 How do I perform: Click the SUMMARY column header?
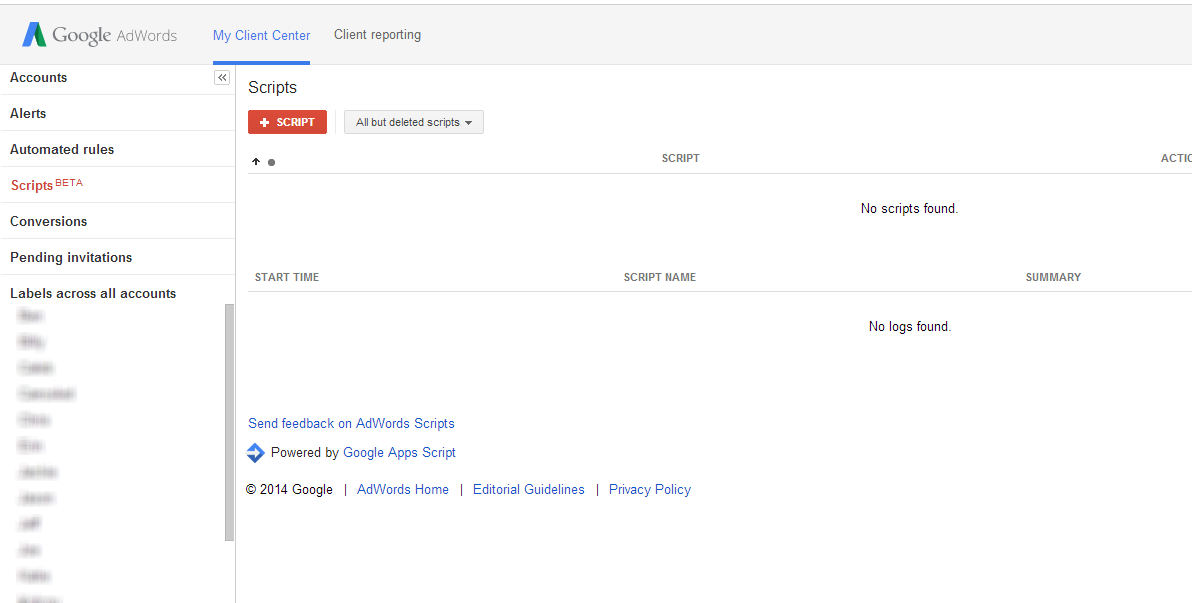pos(1053,278)
